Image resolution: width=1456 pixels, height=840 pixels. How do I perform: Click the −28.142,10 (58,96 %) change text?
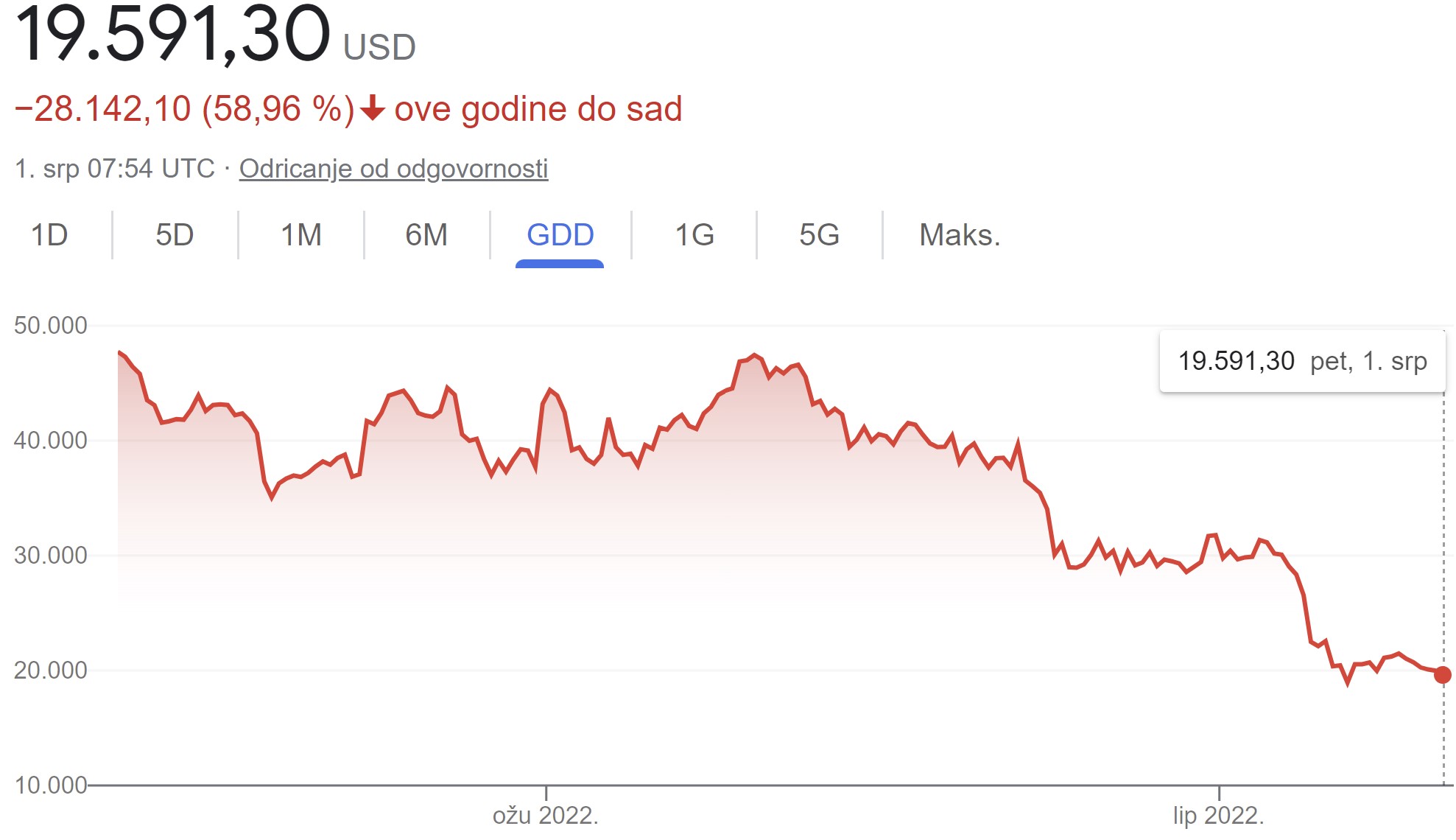(184, 109)
